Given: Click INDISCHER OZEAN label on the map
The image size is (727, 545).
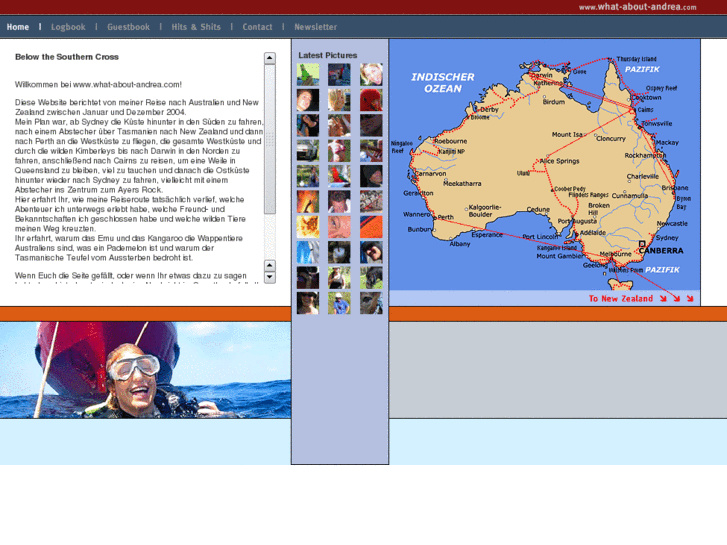Looking at the screenshot, I should (x=443, y=83).
